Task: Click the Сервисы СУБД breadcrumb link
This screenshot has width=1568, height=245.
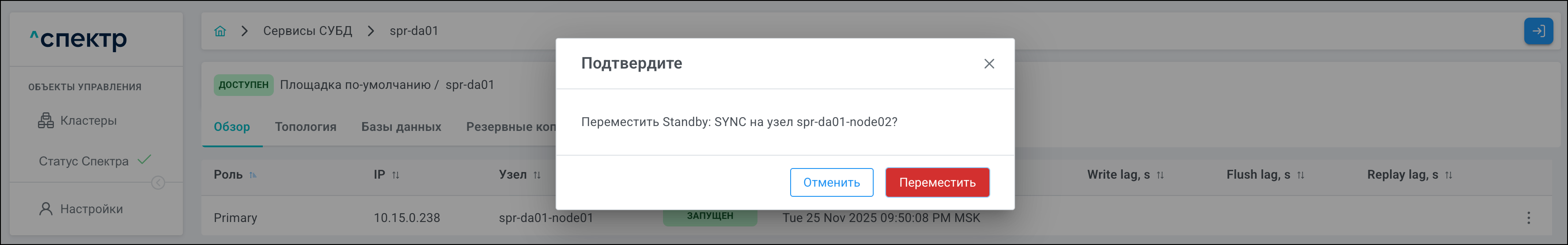Action: point(307,31)
